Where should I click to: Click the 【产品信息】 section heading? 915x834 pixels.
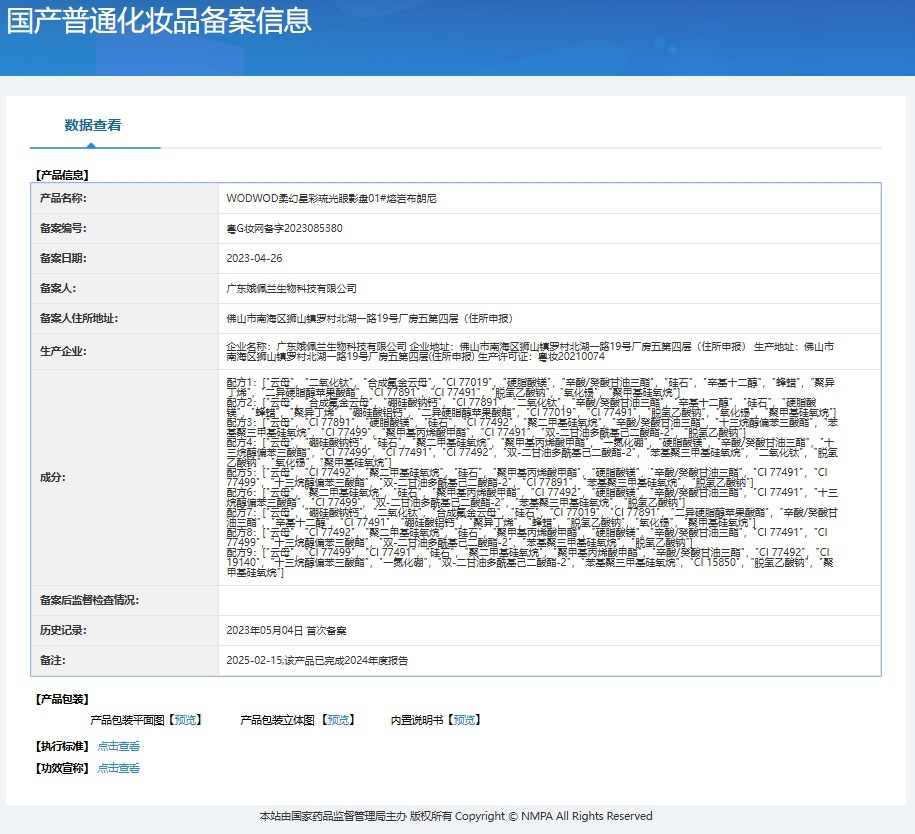(62, 175)
